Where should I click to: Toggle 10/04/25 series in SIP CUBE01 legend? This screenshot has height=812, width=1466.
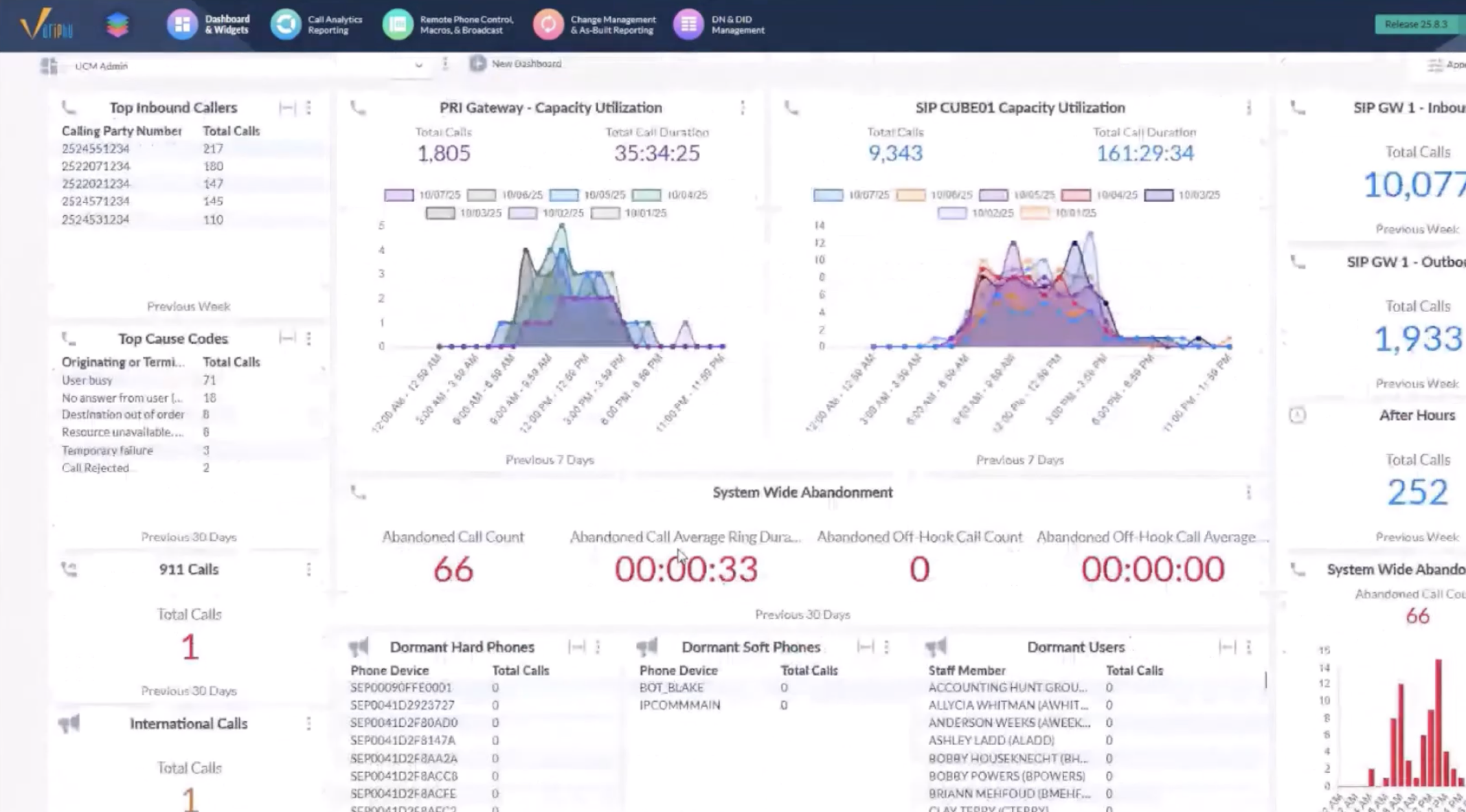(x=1076, y=195)
